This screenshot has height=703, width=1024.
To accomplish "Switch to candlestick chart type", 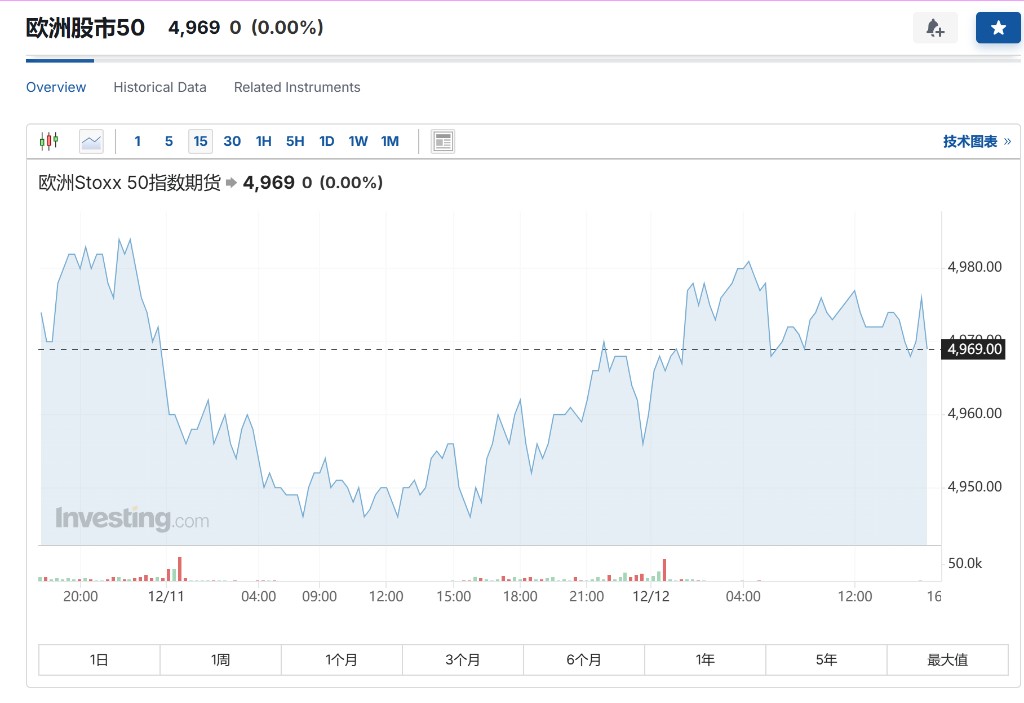I will point(49,141).
